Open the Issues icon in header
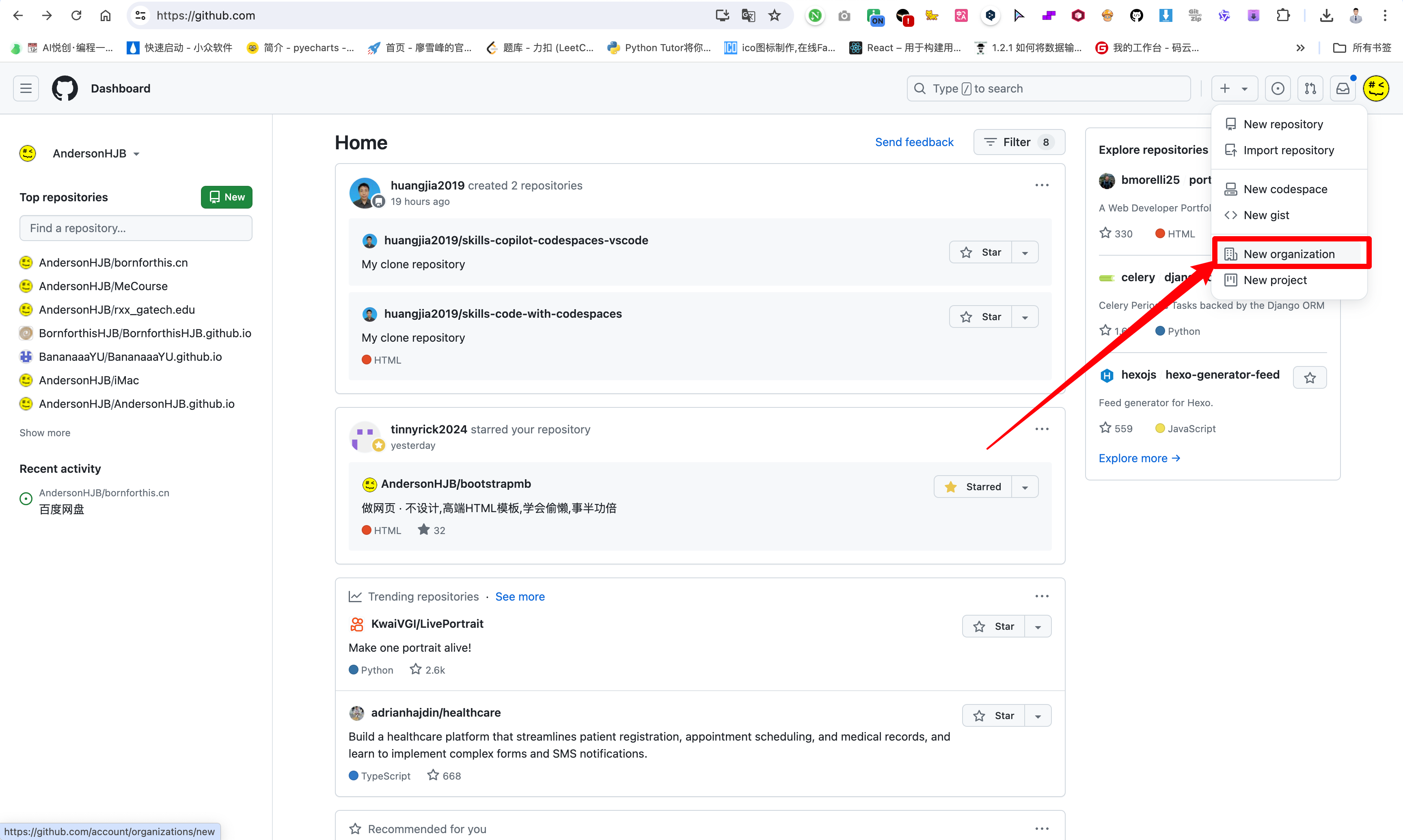The height and width of the screenshot is (840, 1403). click(1278, 88)
